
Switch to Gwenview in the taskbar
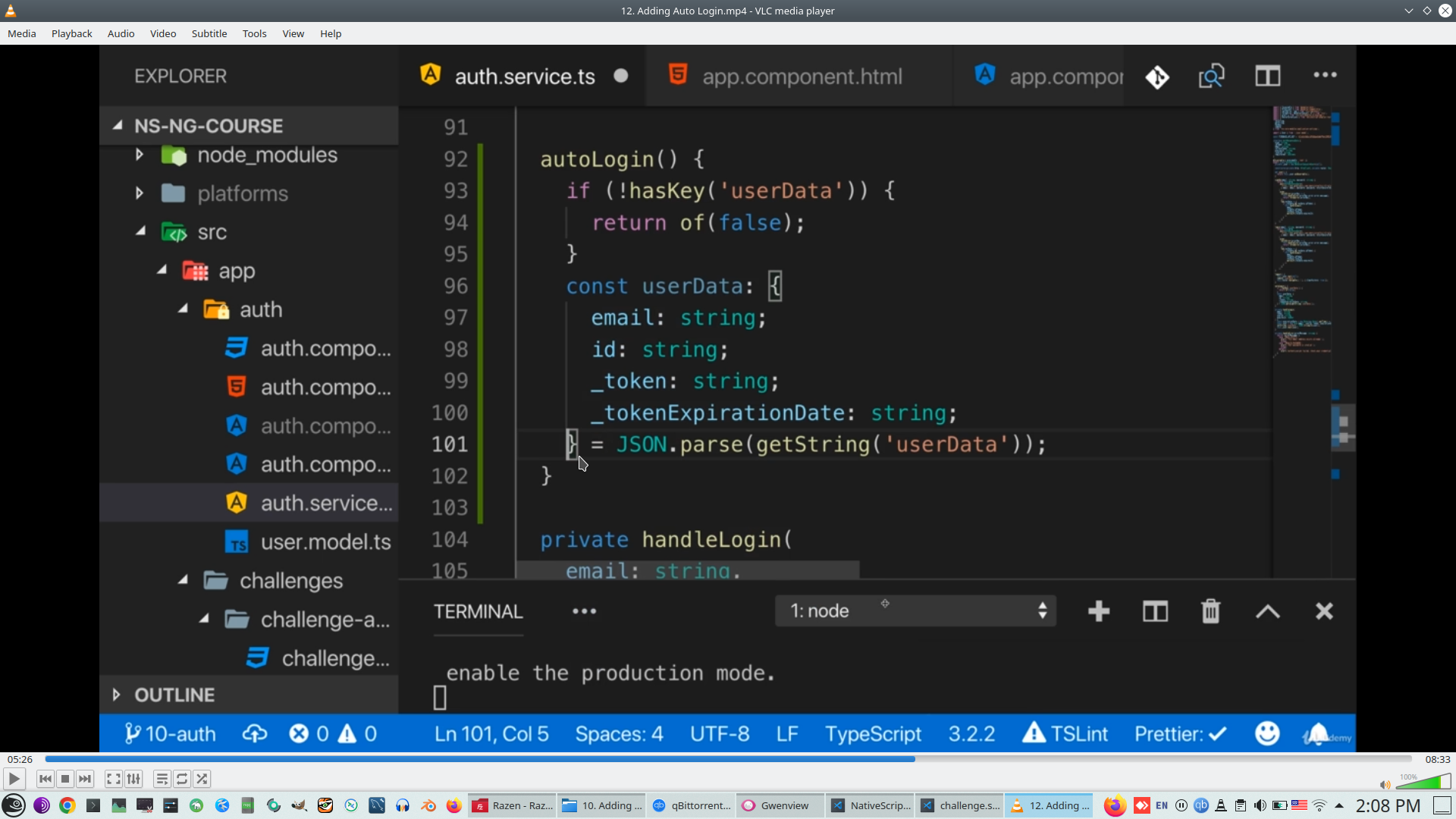tap(777, 805)
